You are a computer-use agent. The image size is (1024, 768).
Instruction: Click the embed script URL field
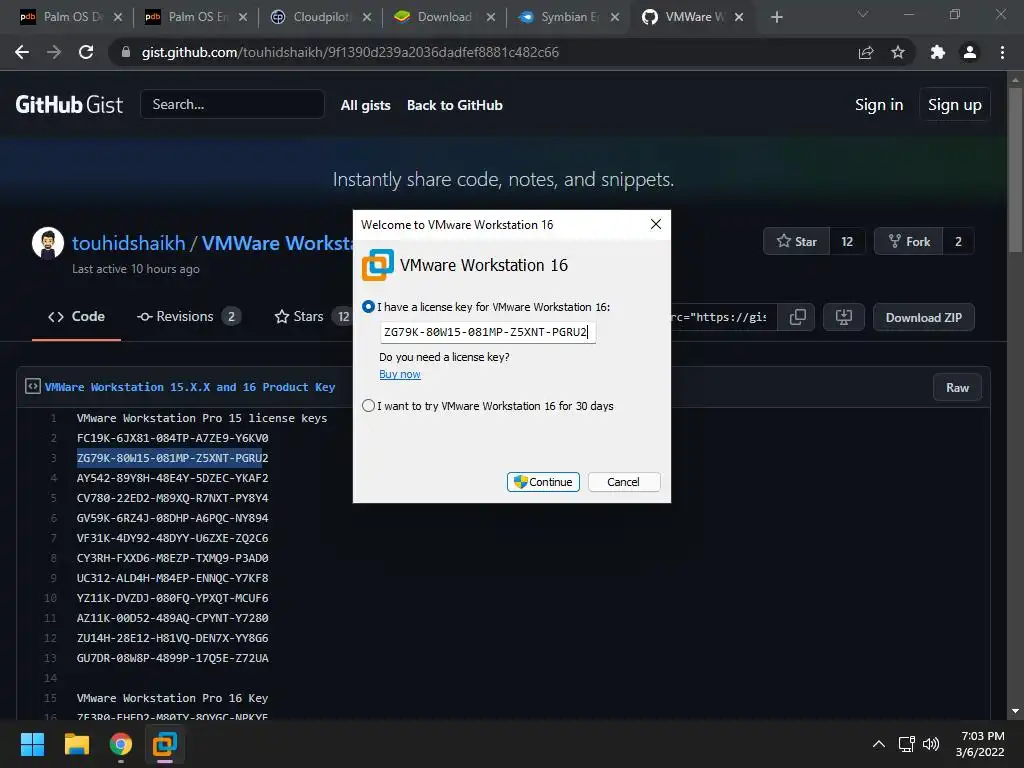[724, 317]
